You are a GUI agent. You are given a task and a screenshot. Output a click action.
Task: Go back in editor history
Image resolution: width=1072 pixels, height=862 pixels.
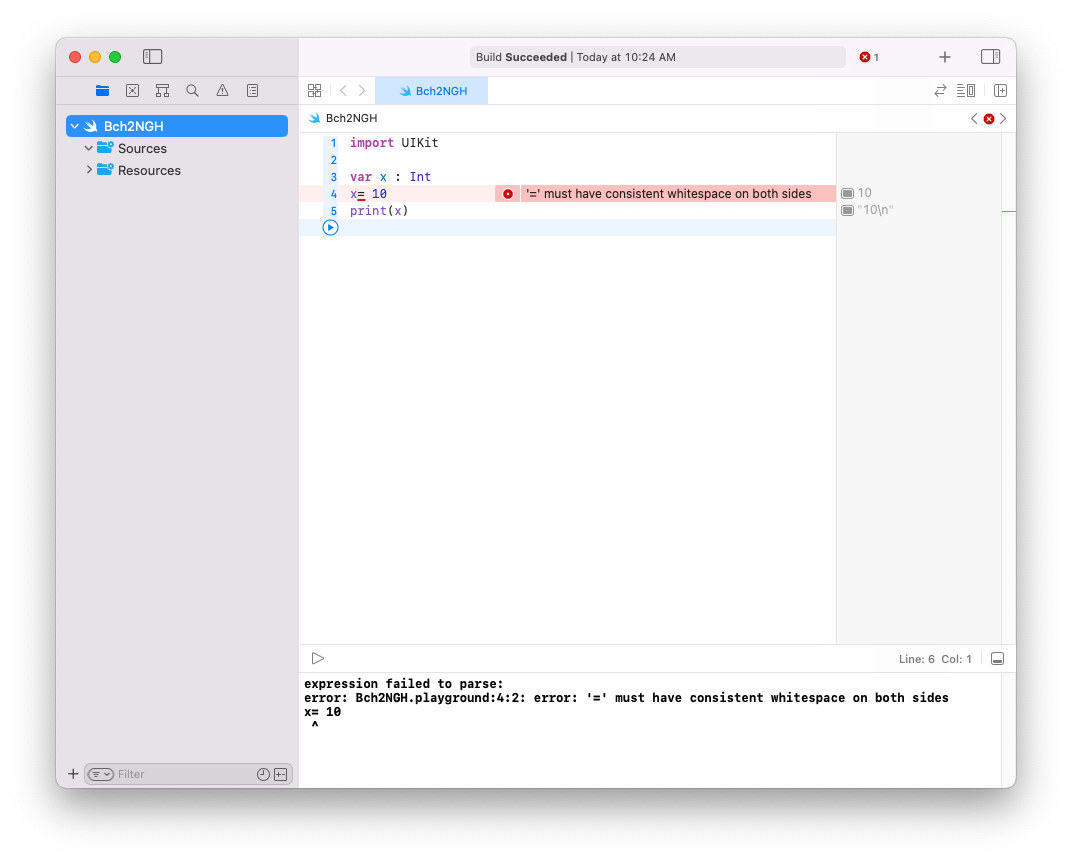coord(343,90)
